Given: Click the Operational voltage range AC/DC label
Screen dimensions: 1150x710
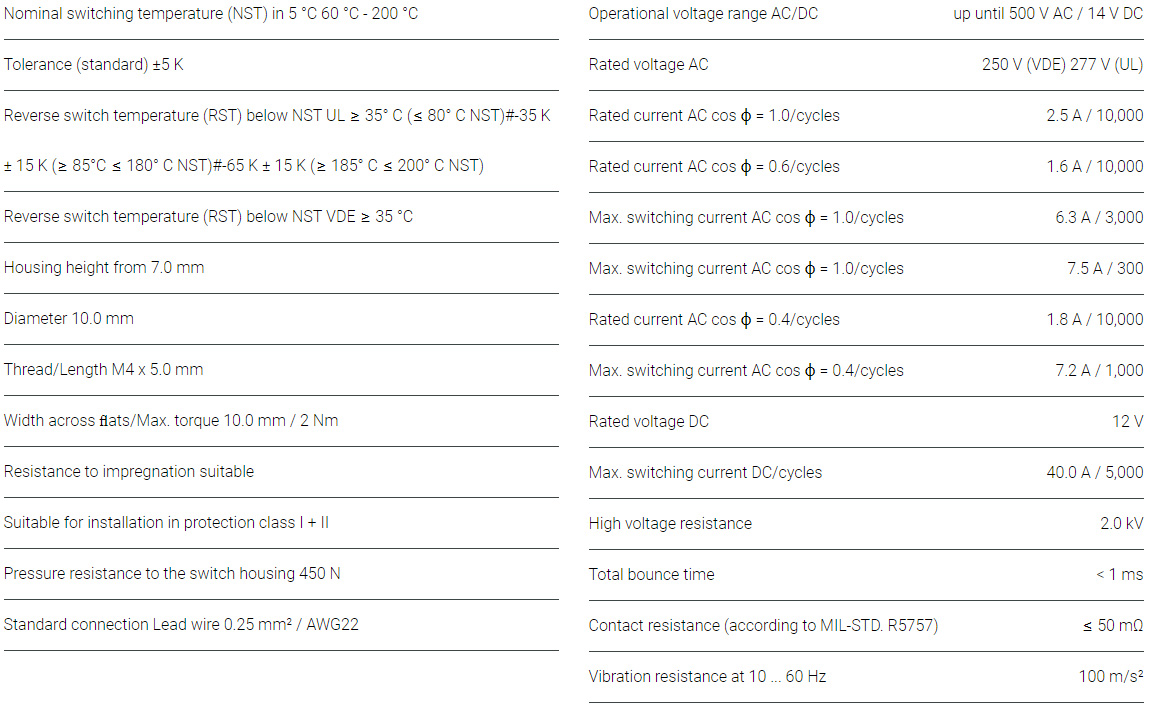Looking at the screenshot, I should [x=703, y=14].
